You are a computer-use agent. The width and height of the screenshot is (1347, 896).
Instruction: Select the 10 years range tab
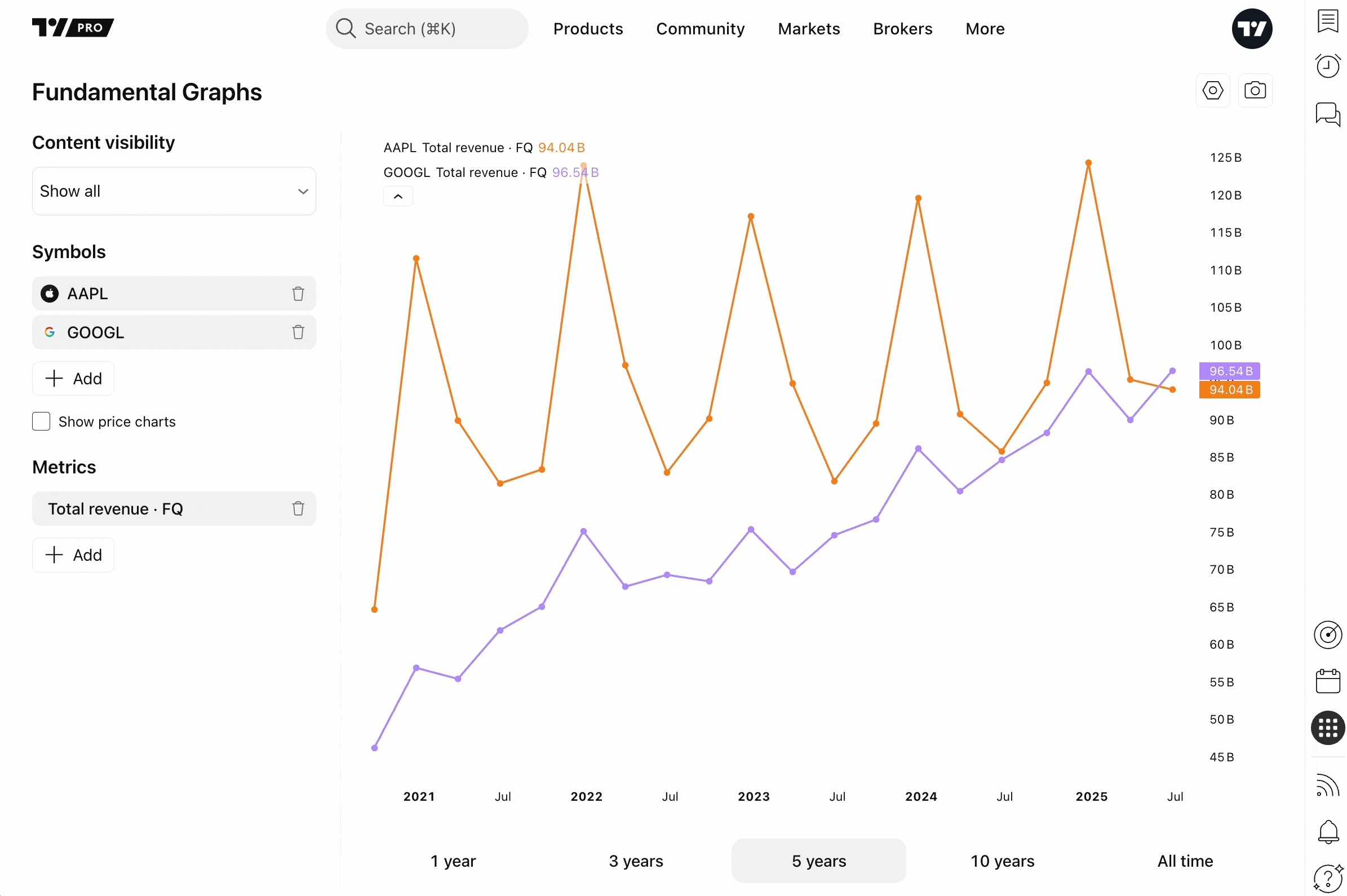point(1003,861)
